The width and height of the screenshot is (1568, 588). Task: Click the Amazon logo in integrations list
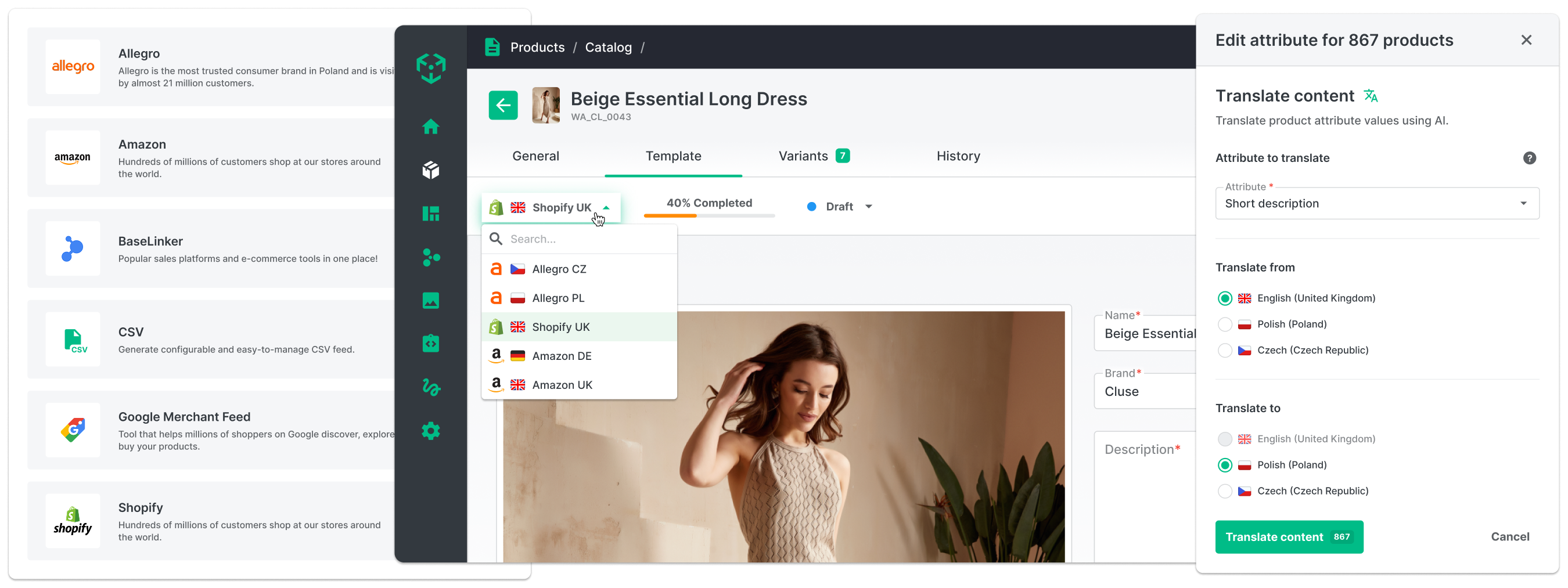coord(73,157)
